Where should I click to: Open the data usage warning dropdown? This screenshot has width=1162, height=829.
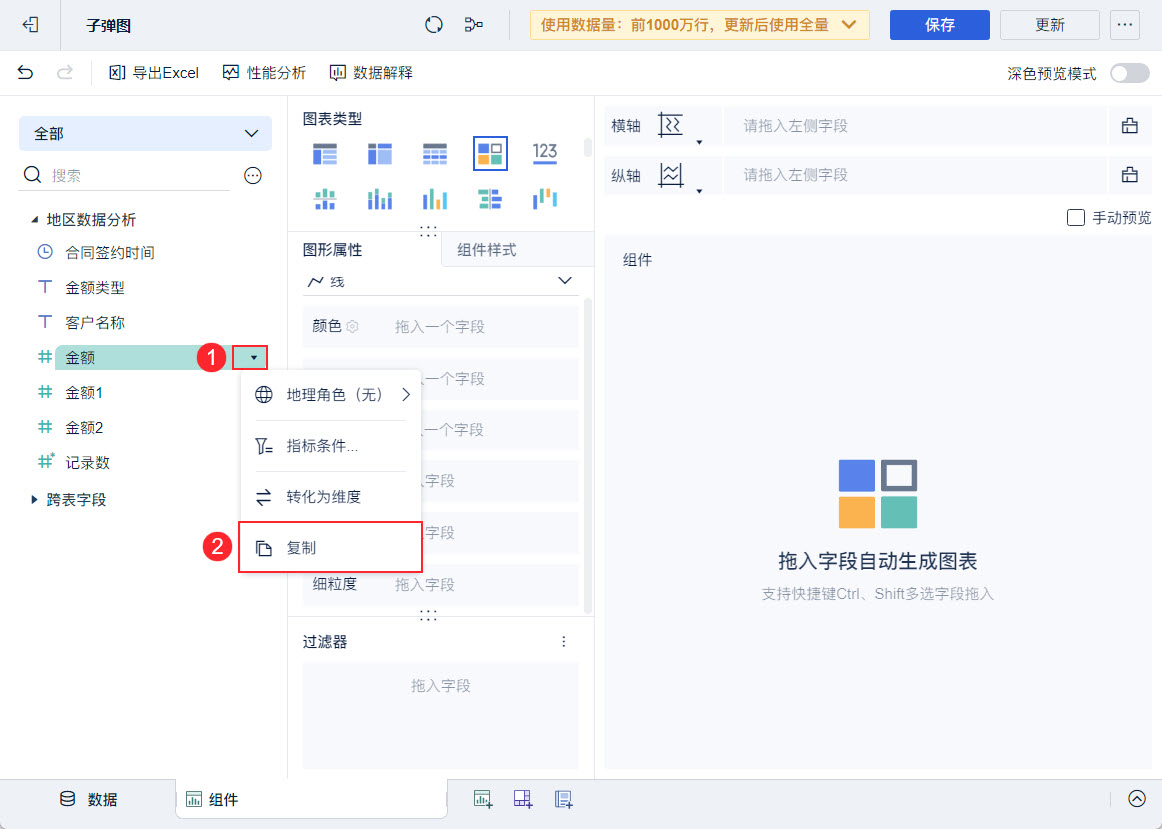699,25
